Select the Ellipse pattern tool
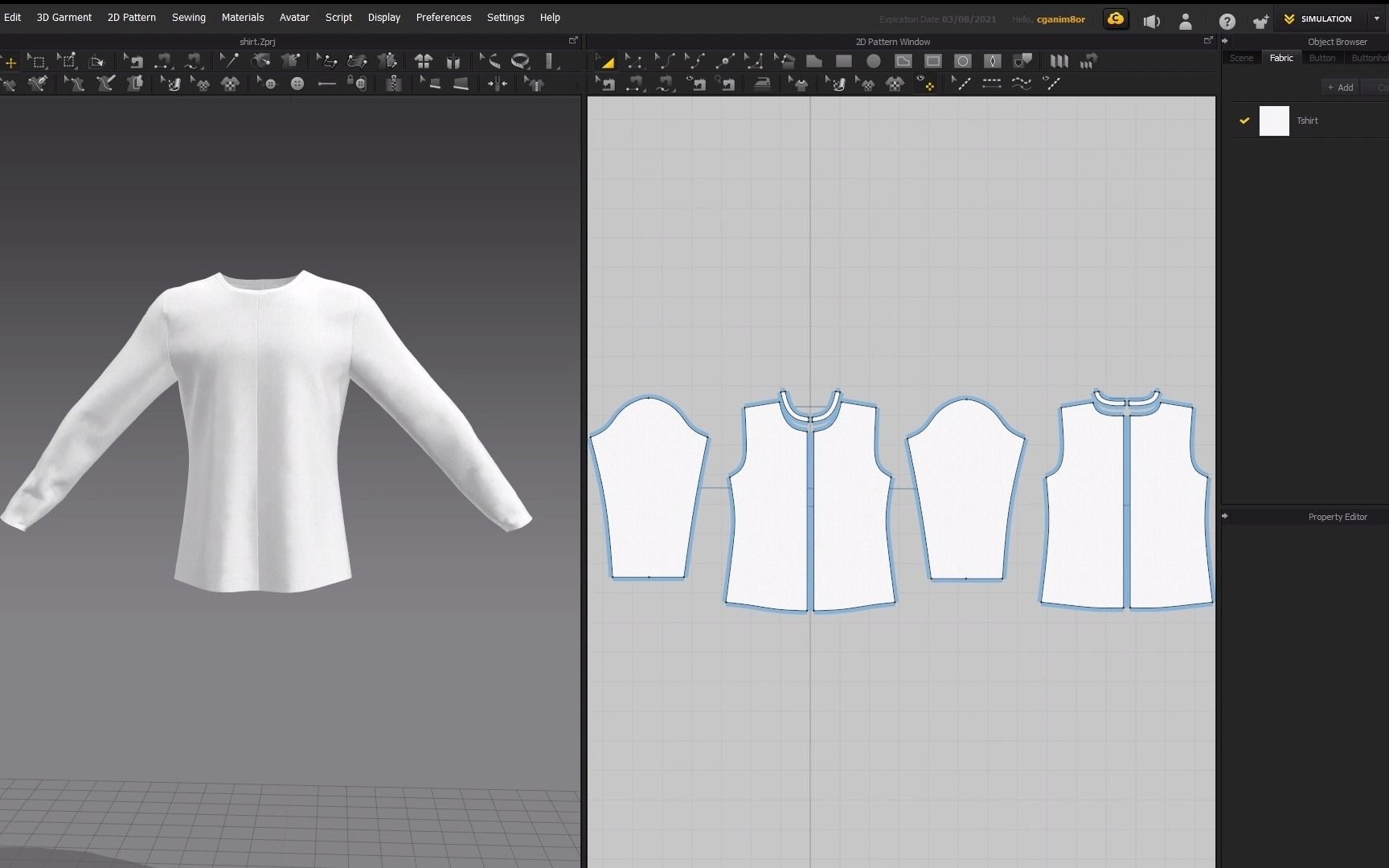This screenshot has height=868, width=1389. (x=874, y=60)
